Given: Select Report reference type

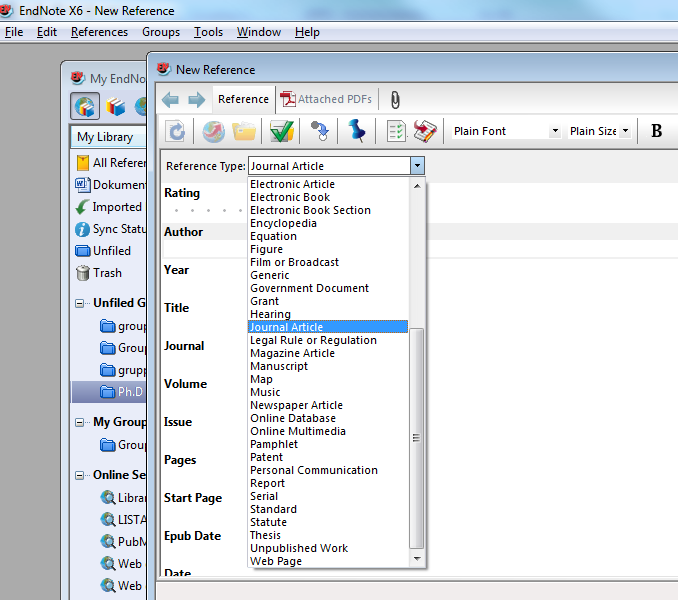Looking at the screenshot, I should pos(328,483).
